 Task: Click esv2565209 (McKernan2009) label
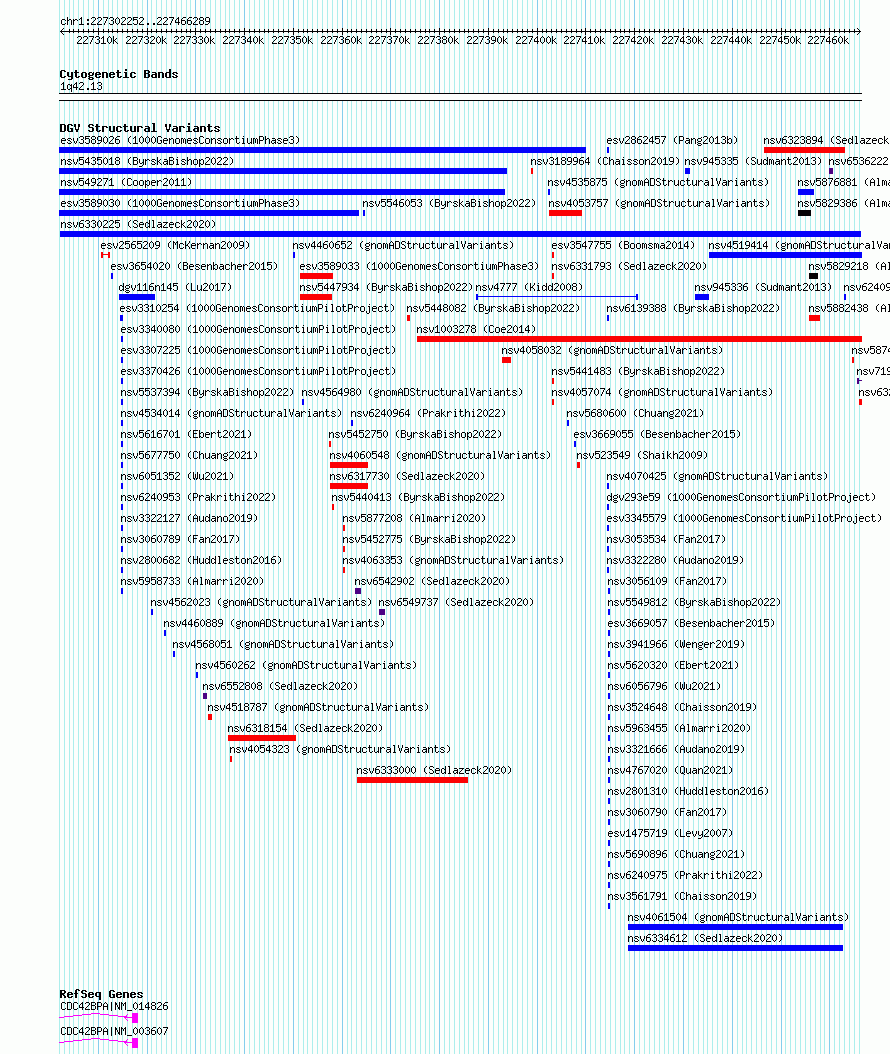coord(175,245)
